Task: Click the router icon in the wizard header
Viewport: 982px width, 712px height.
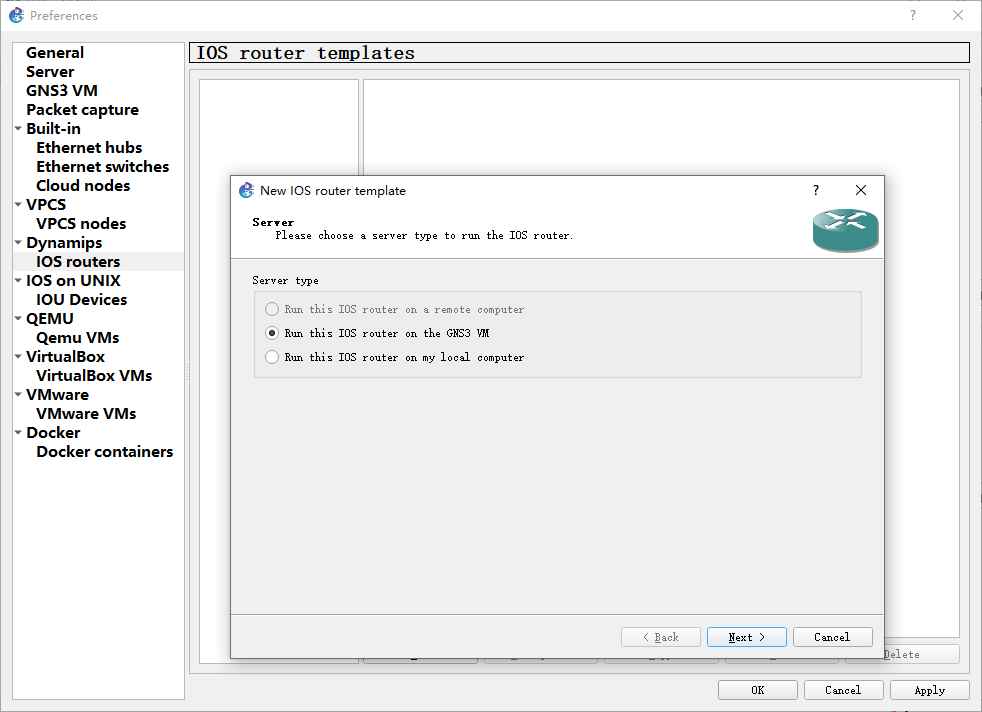Action: (x=845, y=230)
